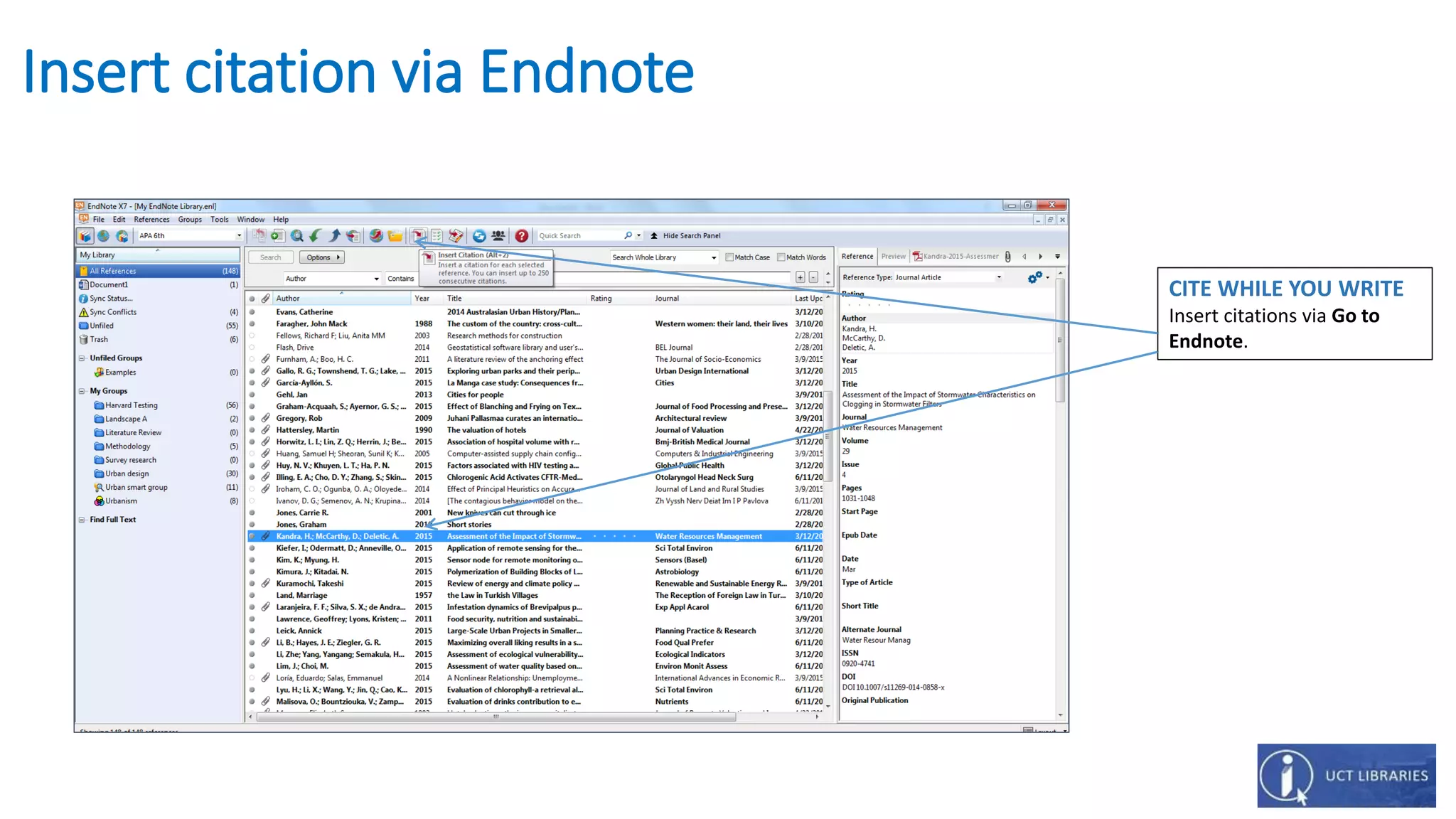Click the Insert Citation toolbar icon
1456x819 pixels.
pyautogui.click(x=419, y=236)
